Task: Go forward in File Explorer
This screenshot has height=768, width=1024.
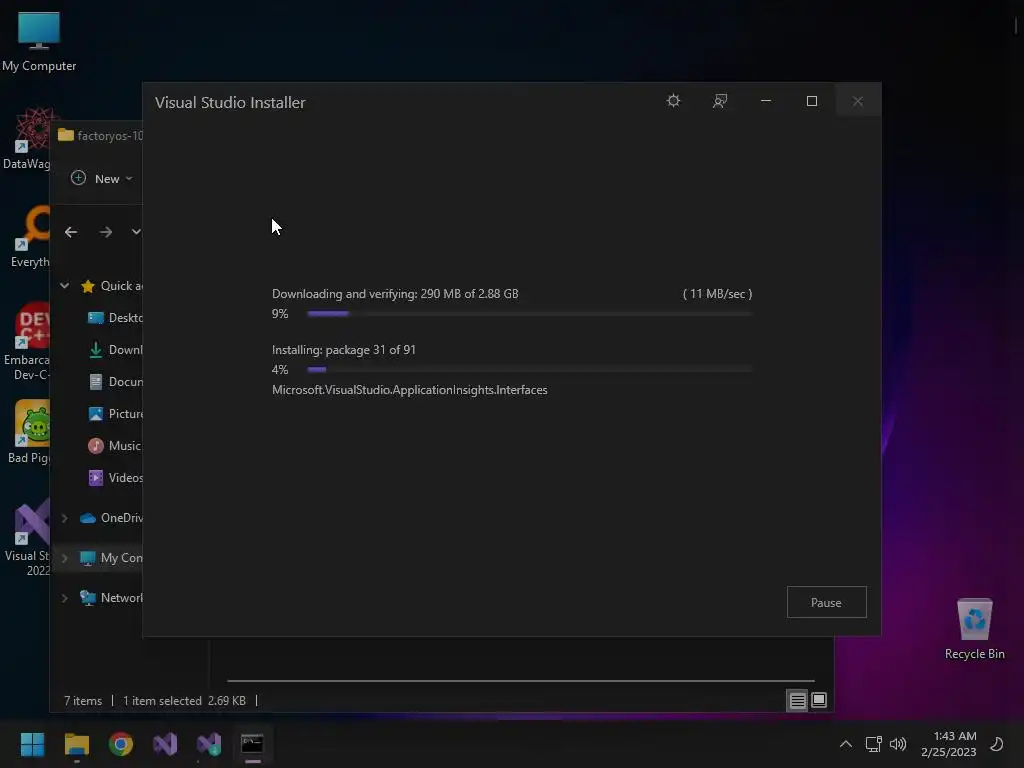Action: [106, 232]
